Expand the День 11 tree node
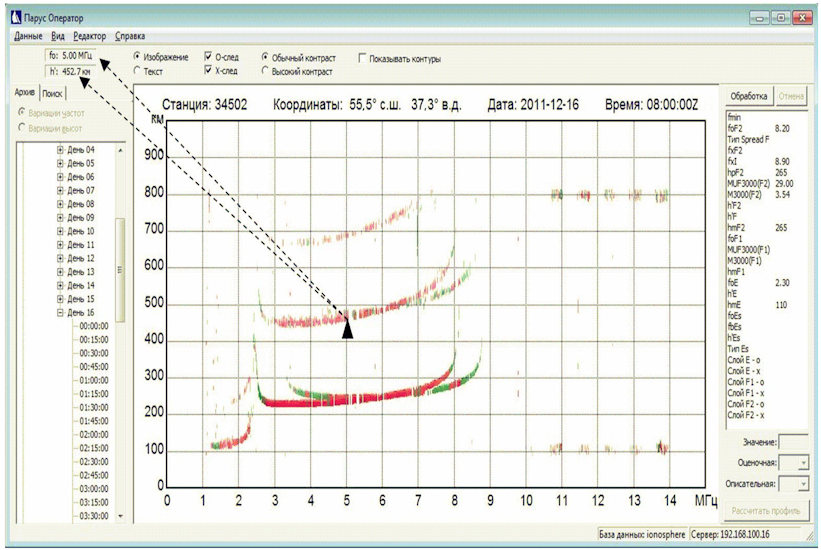821x550 pixels. pyautogui.click(x=60, y=245)
